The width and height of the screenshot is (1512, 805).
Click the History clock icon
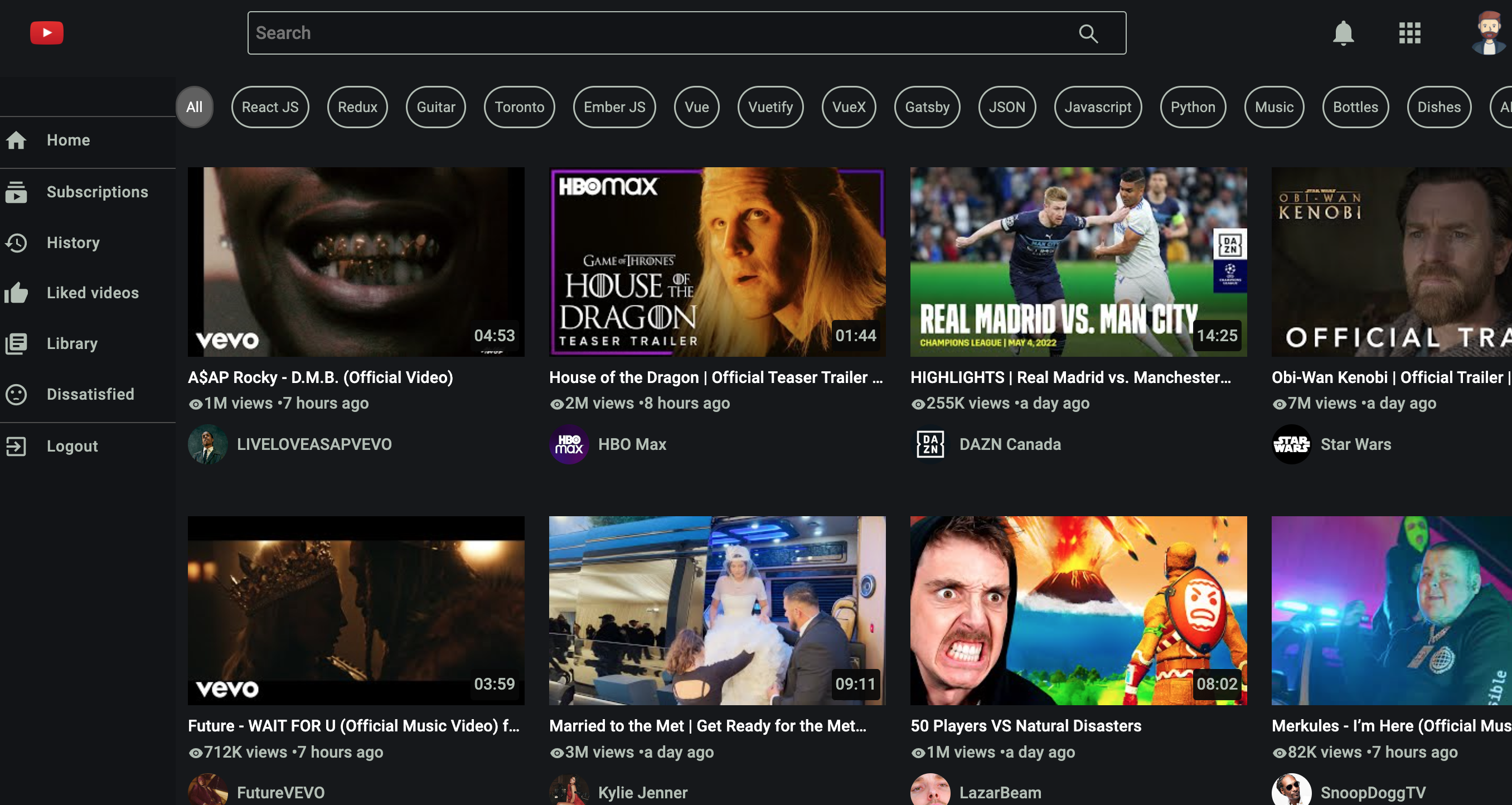tap(16, 243)
